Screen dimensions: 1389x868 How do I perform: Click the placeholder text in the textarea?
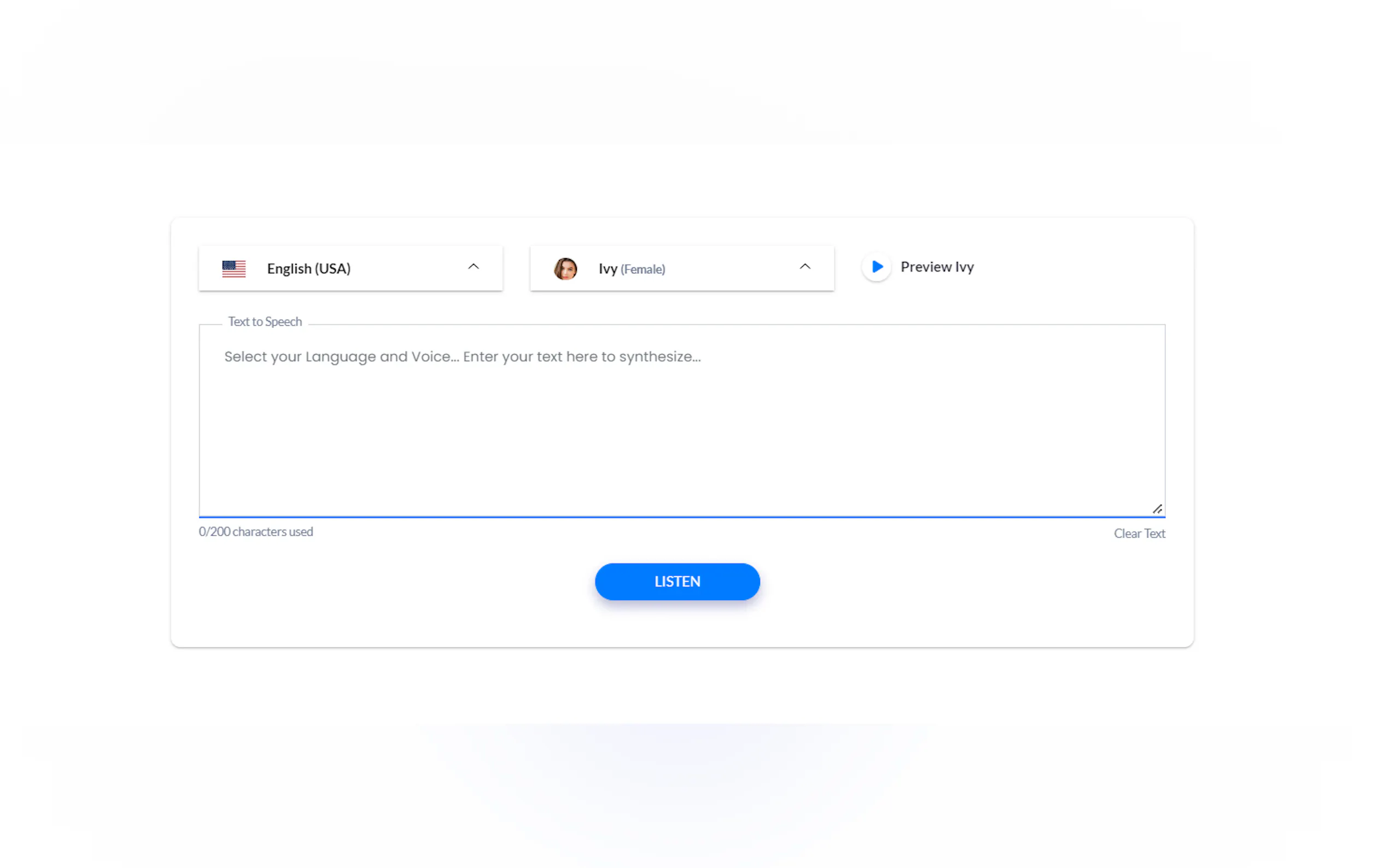coord(462,356)
